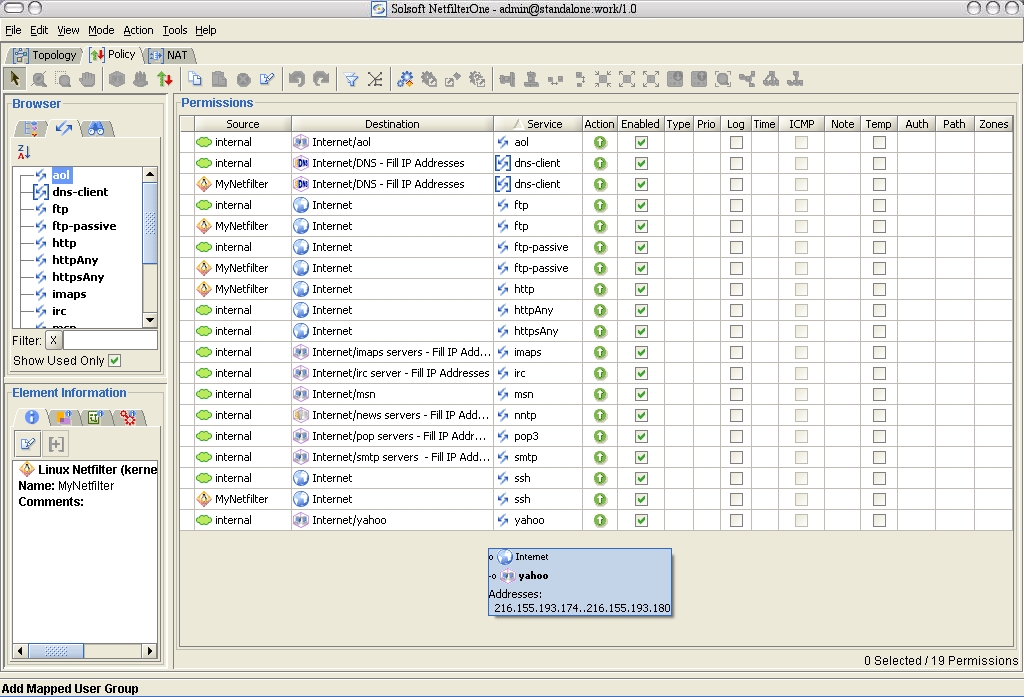Viewport: 1024px width, 697px height.
Task: Click the blue info tab in Element Information
Action: click(x=31, y=417)
